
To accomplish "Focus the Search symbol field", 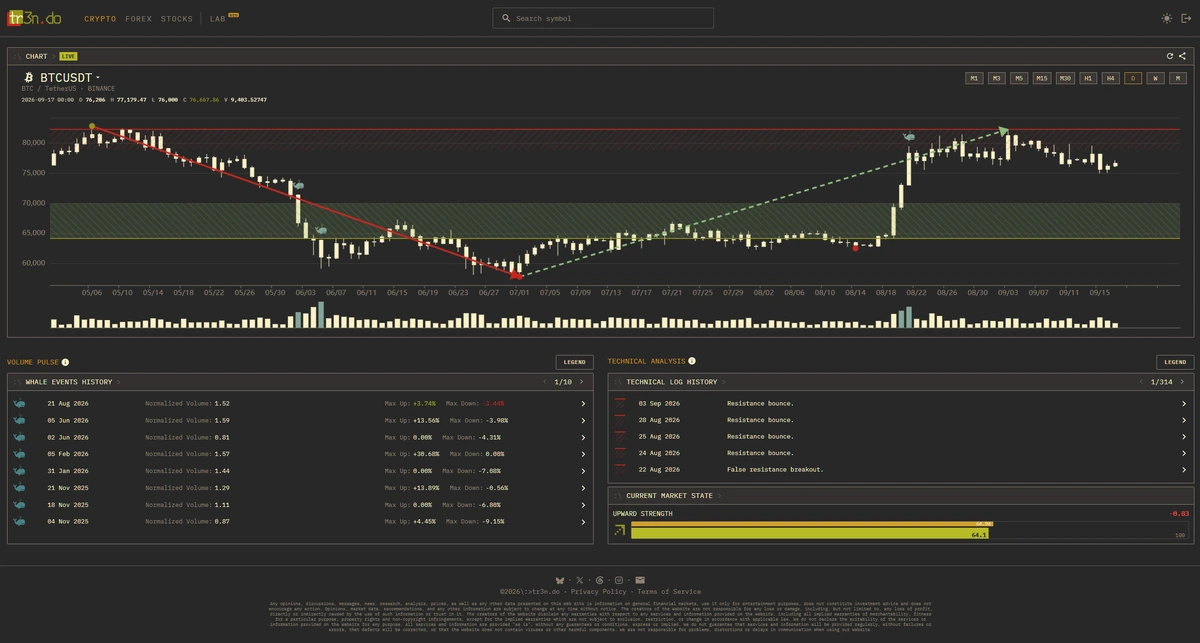I will click(x=603, y=18).
